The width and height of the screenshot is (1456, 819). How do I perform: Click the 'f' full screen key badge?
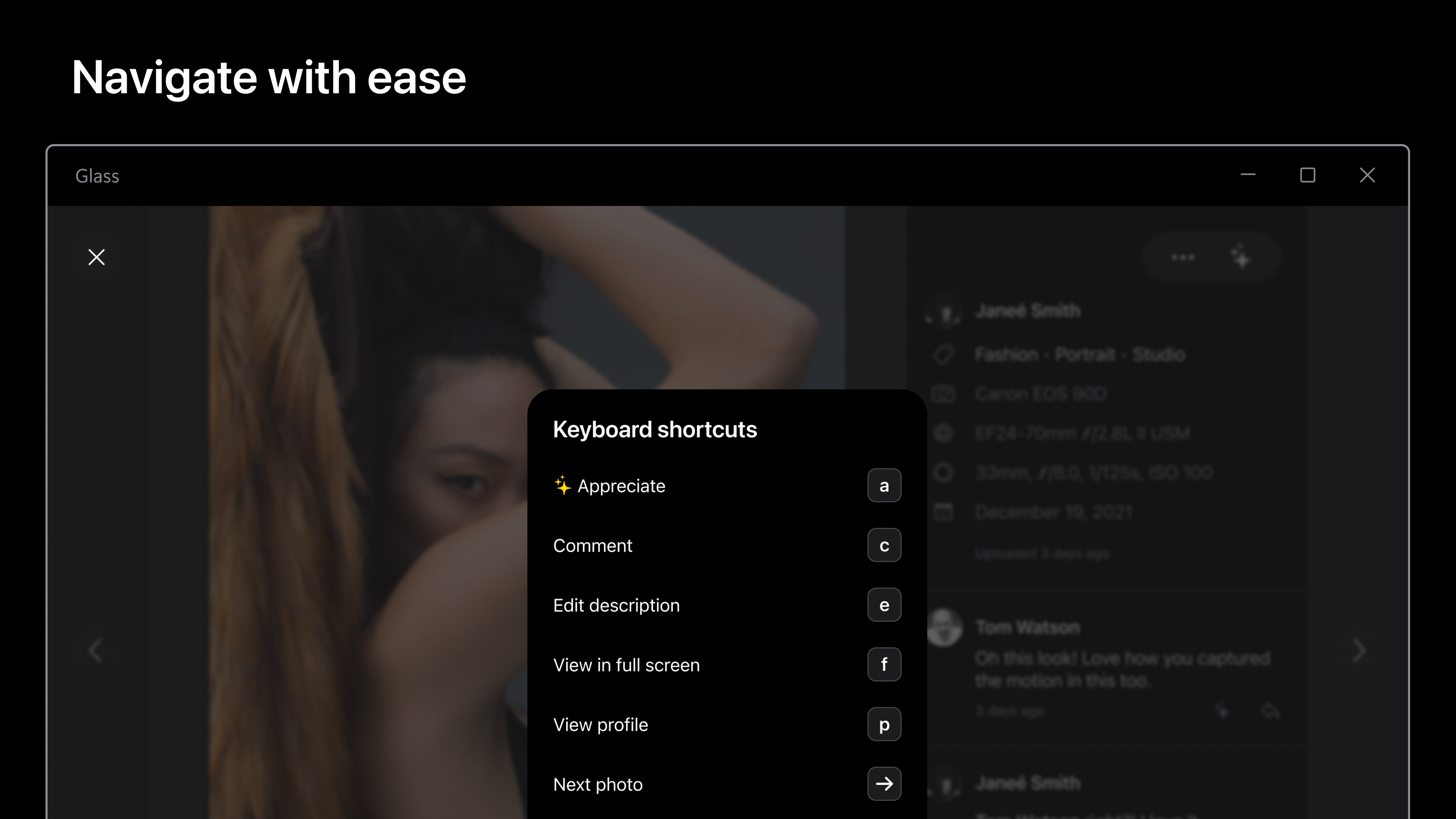coord(884,665)
